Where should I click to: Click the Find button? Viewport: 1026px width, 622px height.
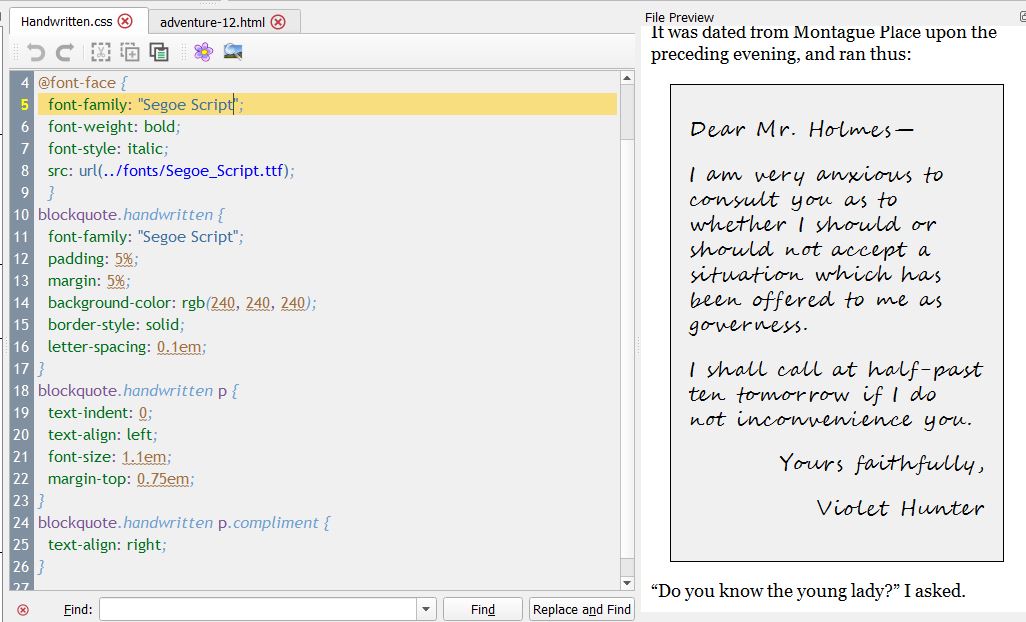click(x=483, y=610)
